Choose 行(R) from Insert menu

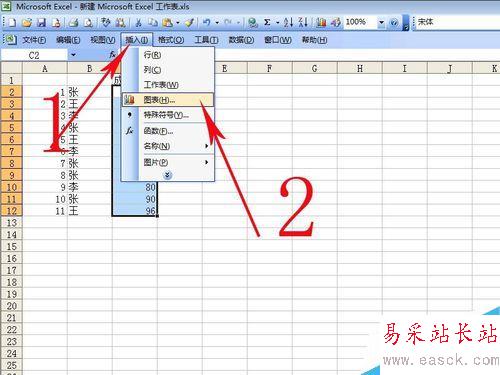coord(168,55)
